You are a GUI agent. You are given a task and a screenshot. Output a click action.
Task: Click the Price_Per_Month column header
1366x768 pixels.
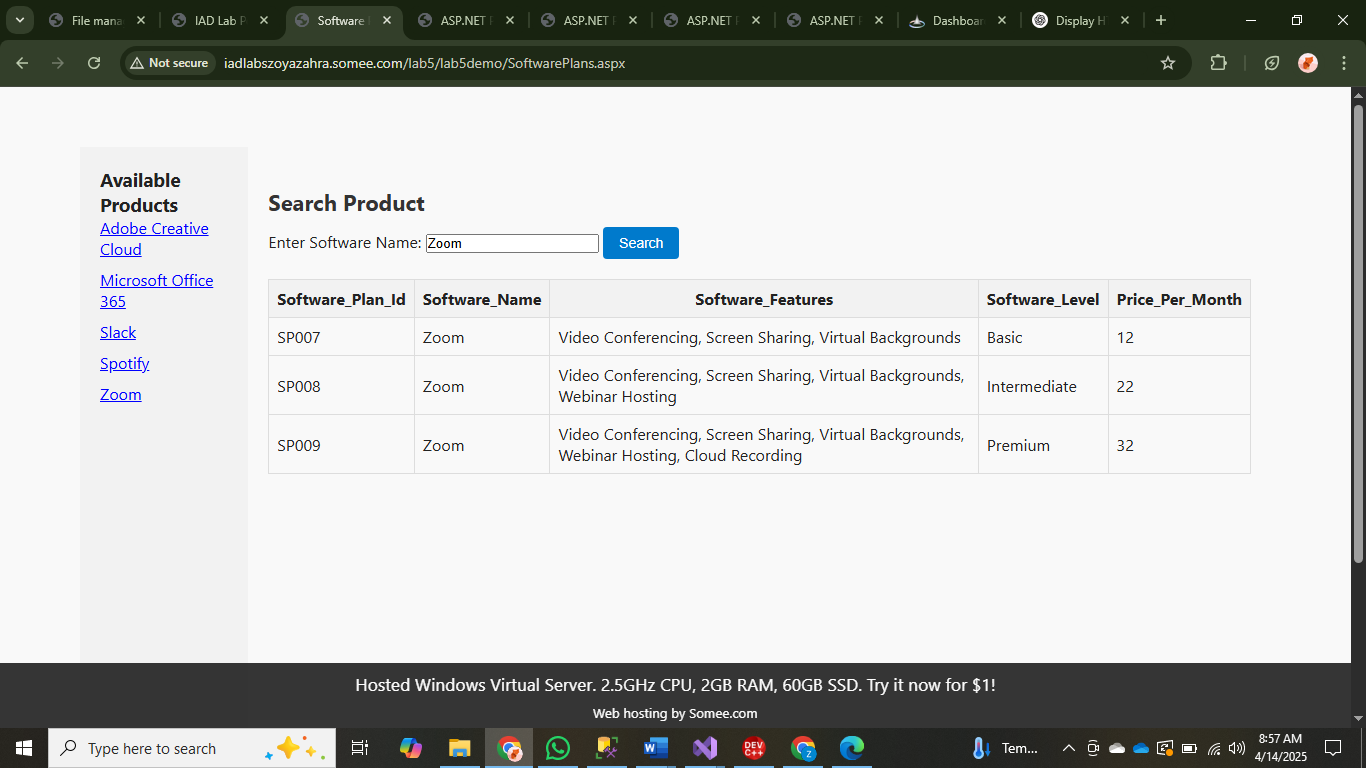coord(1179,299)
